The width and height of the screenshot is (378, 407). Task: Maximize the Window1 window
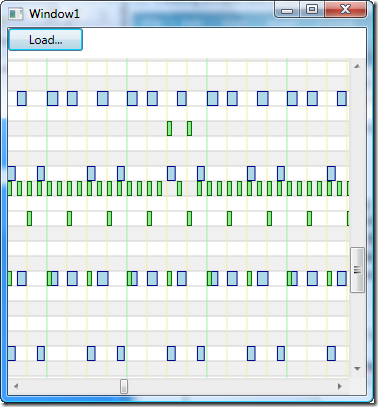[x=312, y=10]
